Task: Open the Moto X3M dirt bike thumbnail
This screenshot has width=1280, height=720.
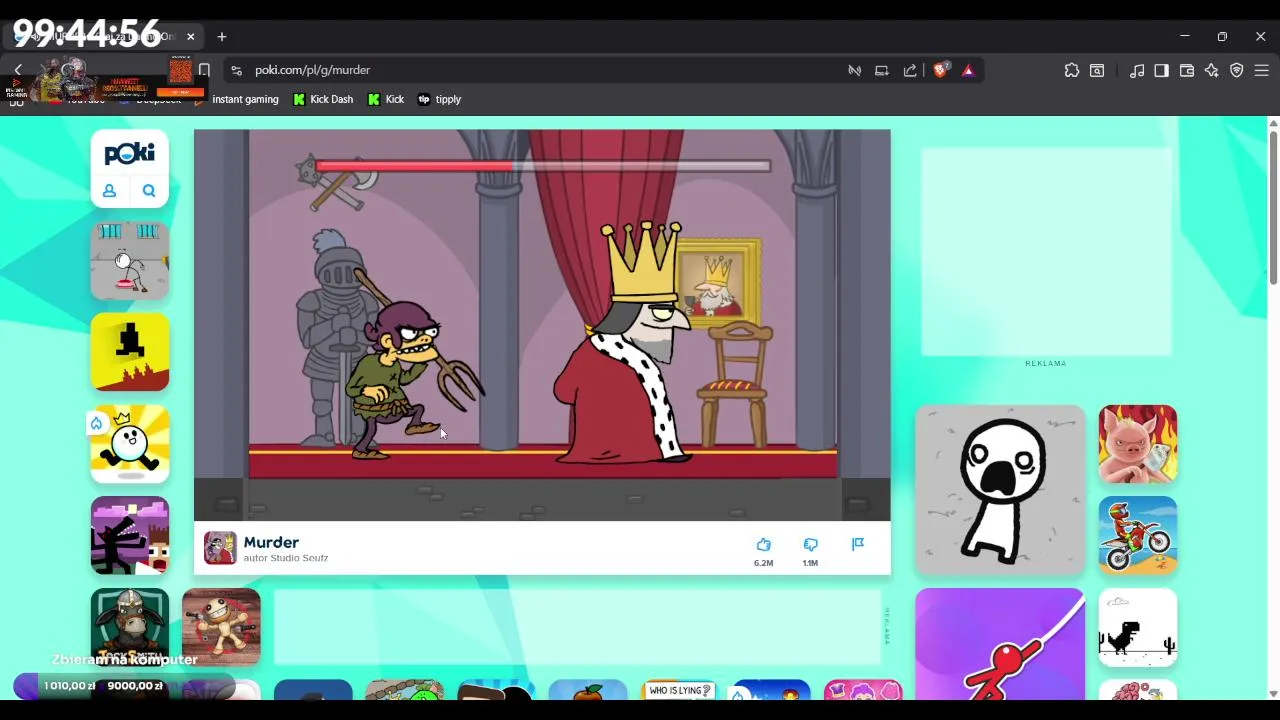Action: pyautogui.click(x=1138, y=536)
